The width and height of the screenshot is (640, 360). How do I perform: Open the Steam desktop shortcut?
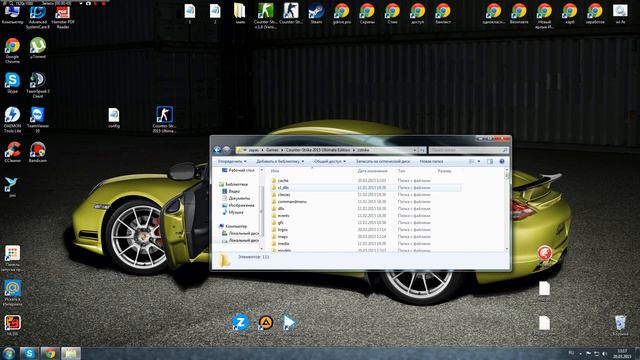tap(316, 13)
